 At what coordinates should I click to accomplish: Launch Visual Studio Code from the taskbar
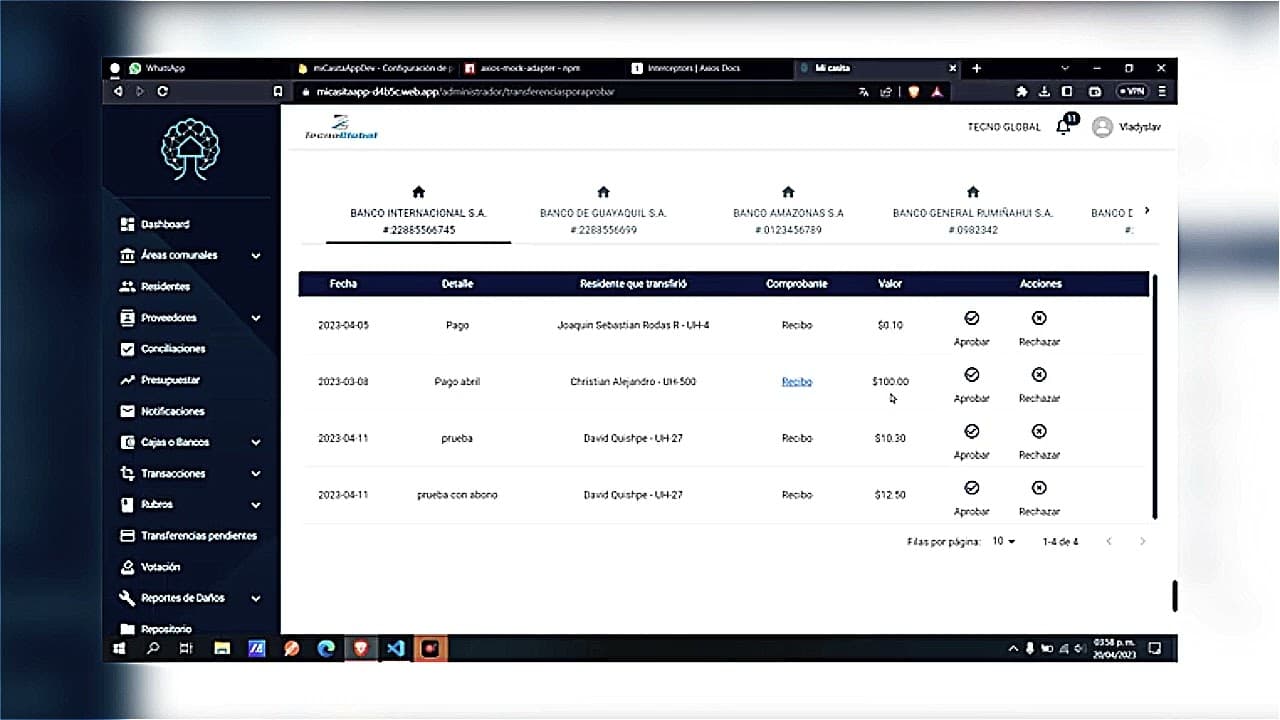[396, 648]
